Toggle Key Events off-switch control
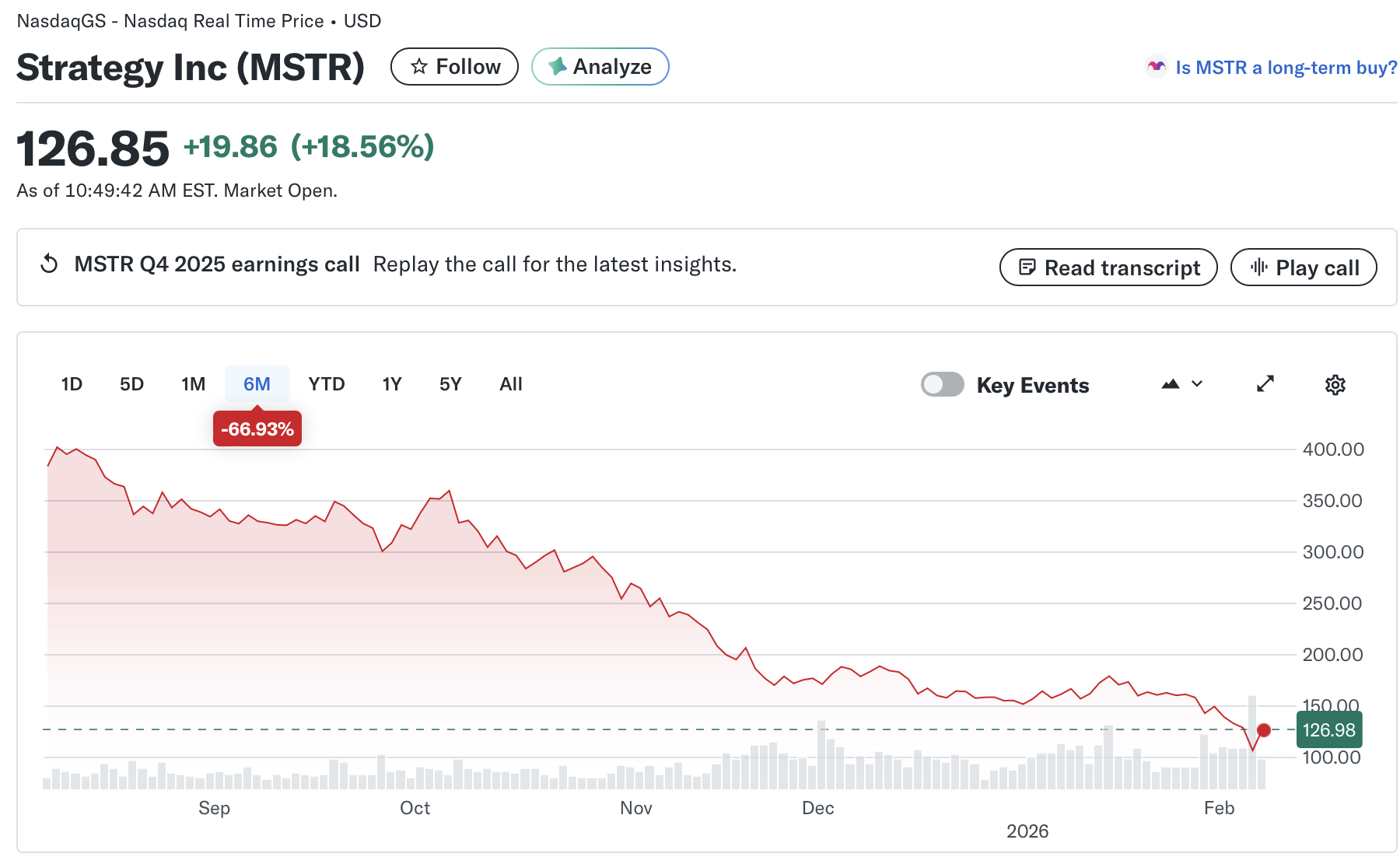This screenshot has width=1400, height=864. (x=943, y=384)
